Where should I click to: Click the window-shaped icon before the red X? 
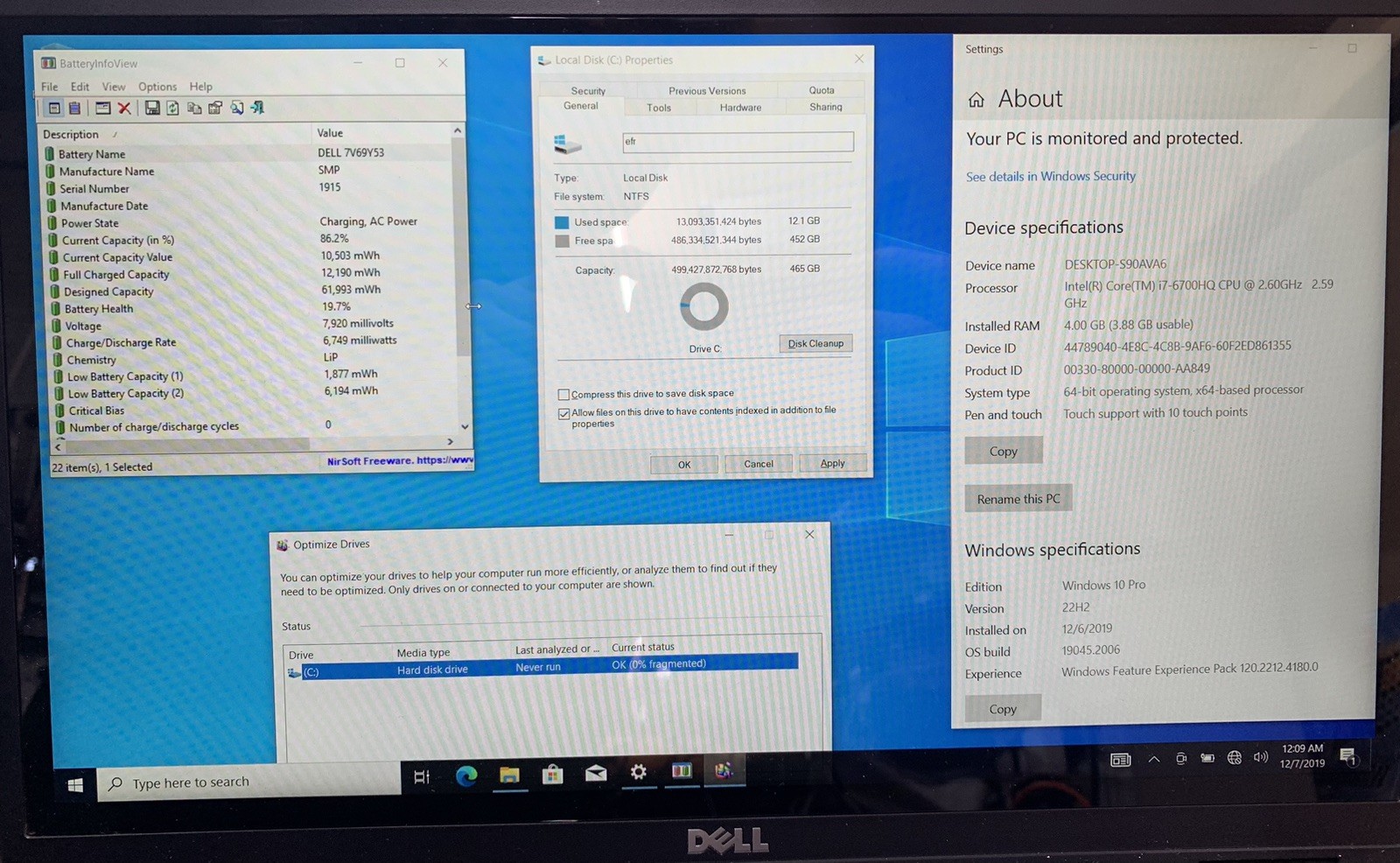click(102, 108)
